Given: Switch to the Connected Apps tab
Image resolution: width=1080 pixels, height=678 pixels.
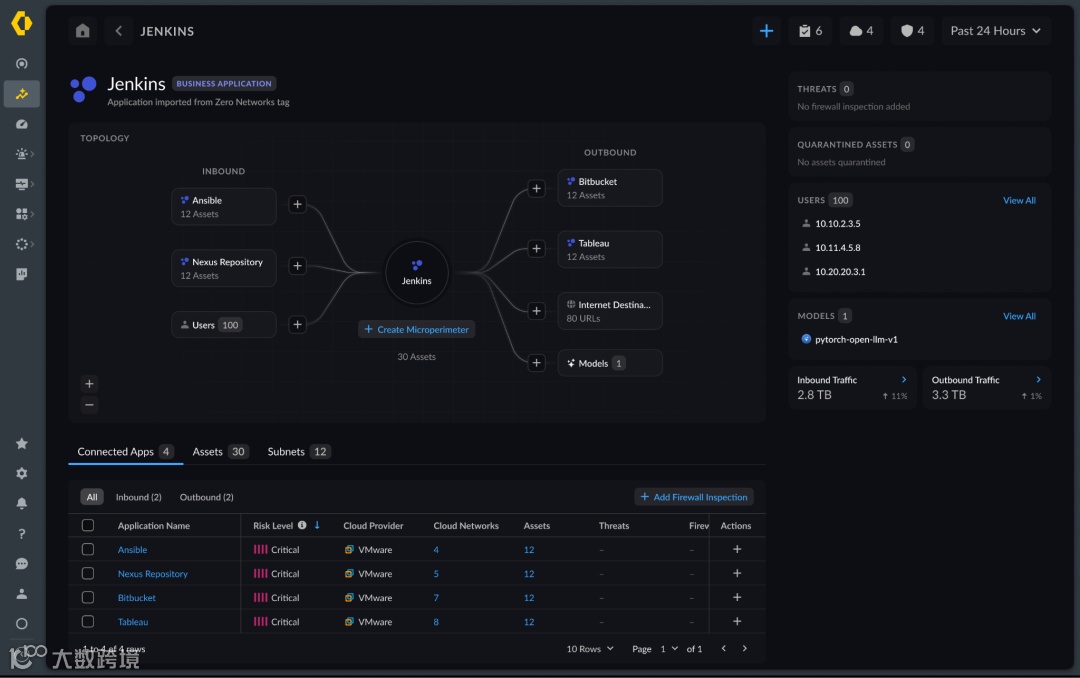Looking at the screenshot, I should point(125,451).
